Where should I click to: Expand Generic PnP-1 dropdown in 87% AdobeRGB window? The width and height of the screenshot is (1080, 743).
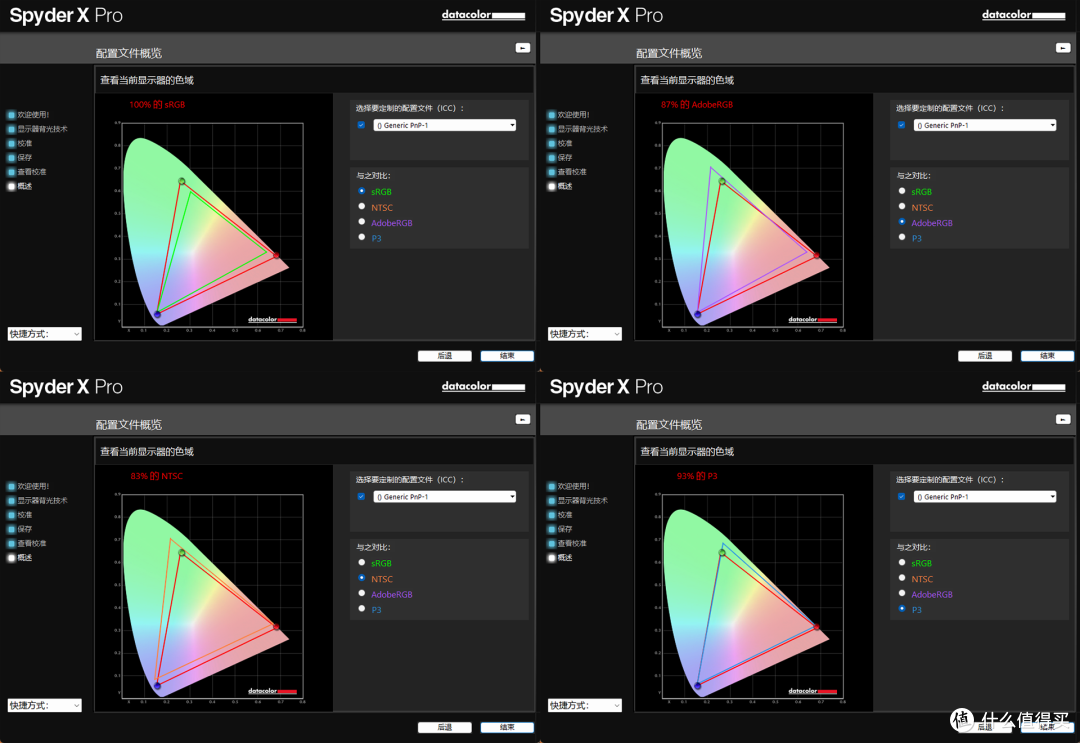(984, 125)
